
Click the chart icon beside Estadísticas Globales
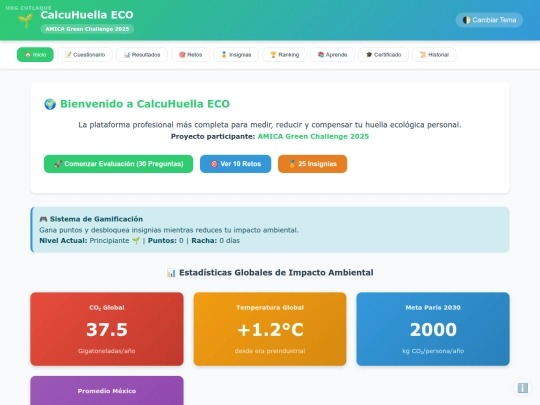[x=171, y=273]
